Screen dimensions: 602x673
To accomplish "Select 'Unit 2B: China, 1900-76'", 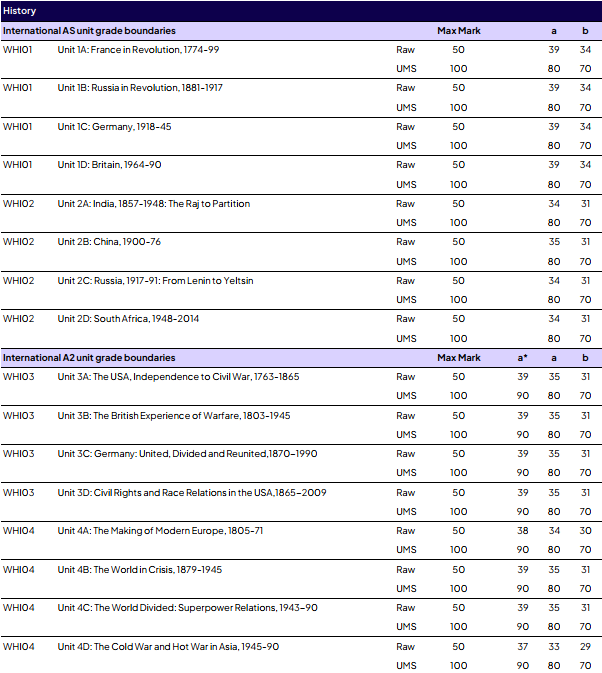I will point(109,242).
